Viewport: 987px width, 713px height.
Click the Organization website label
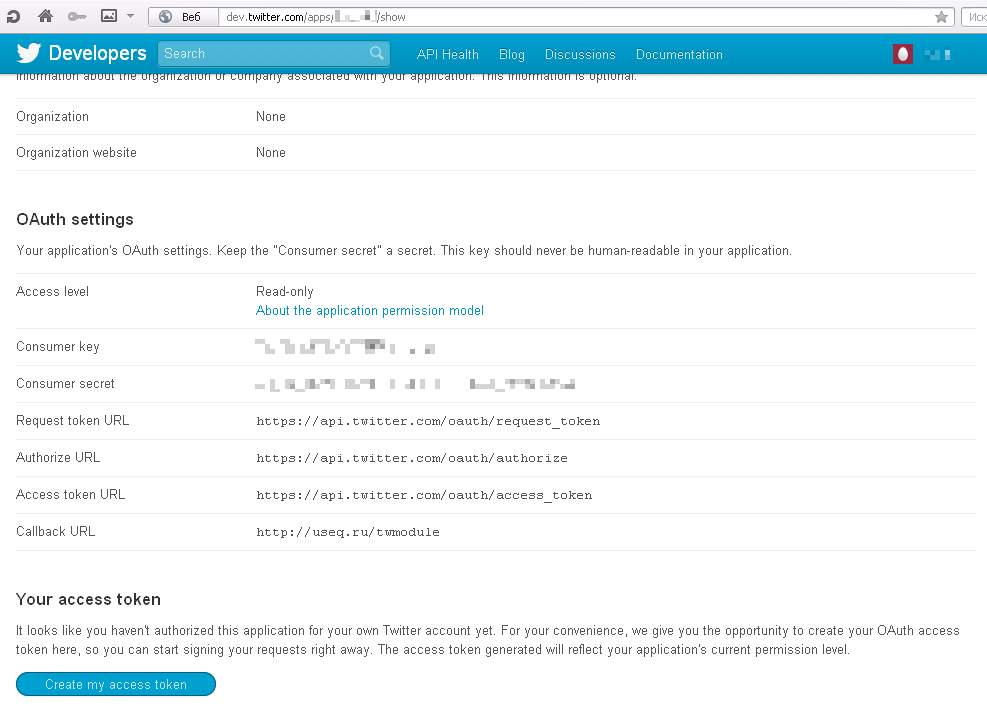coord(76,152)
